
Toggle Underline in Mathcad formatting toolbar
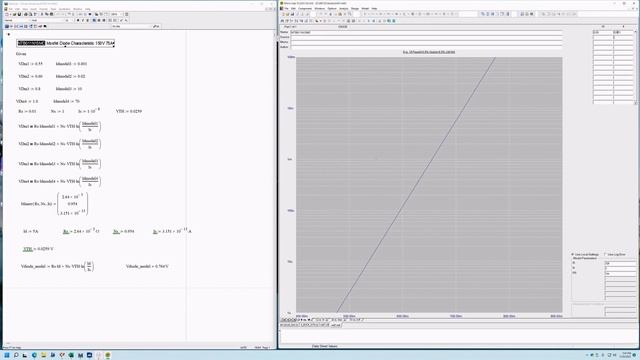click(x=88, y=20)
